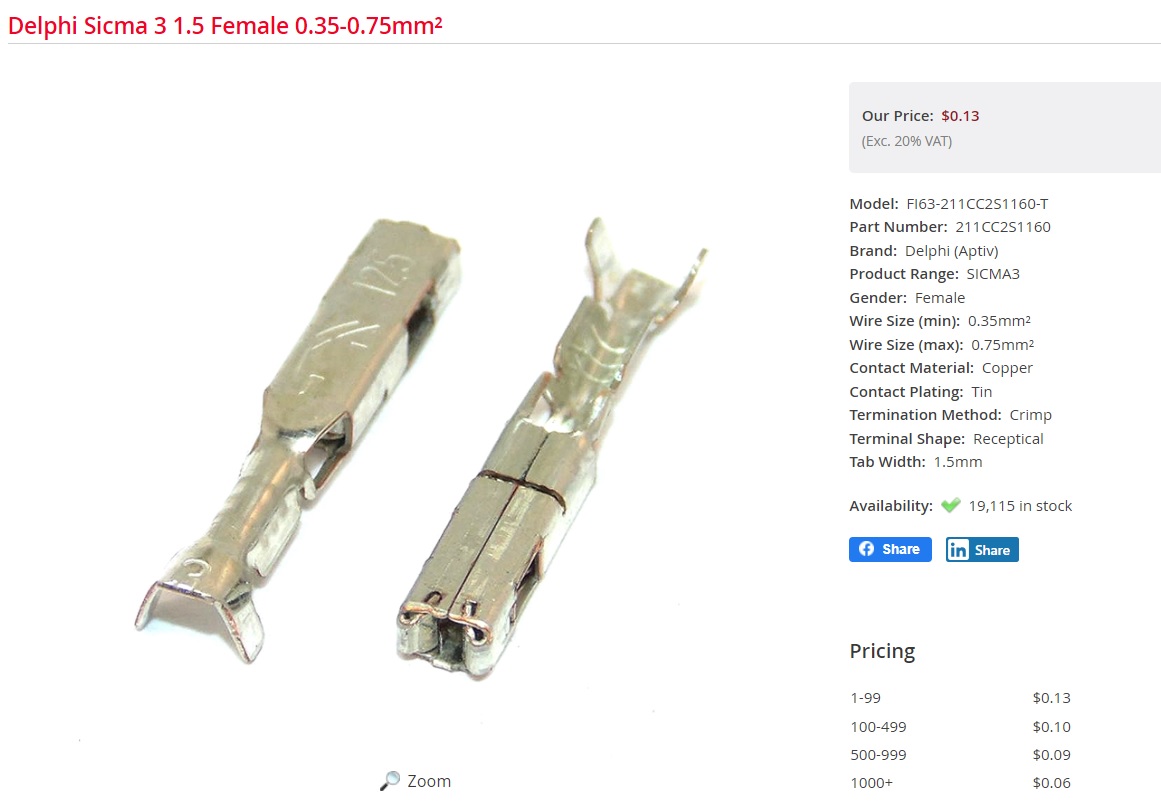Select the 100-499 pricing tier row

coord(960,727)
